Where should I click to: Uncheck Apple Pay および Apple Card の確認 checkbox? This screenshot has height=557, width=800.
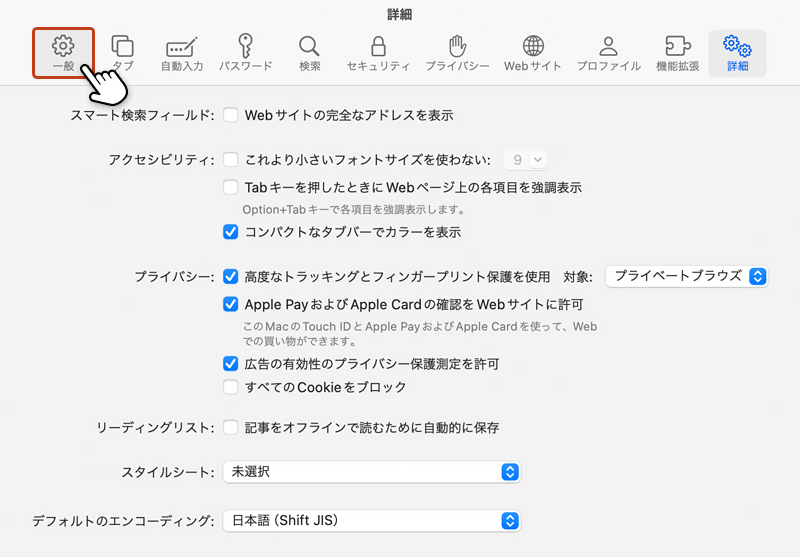coord(231,305)
